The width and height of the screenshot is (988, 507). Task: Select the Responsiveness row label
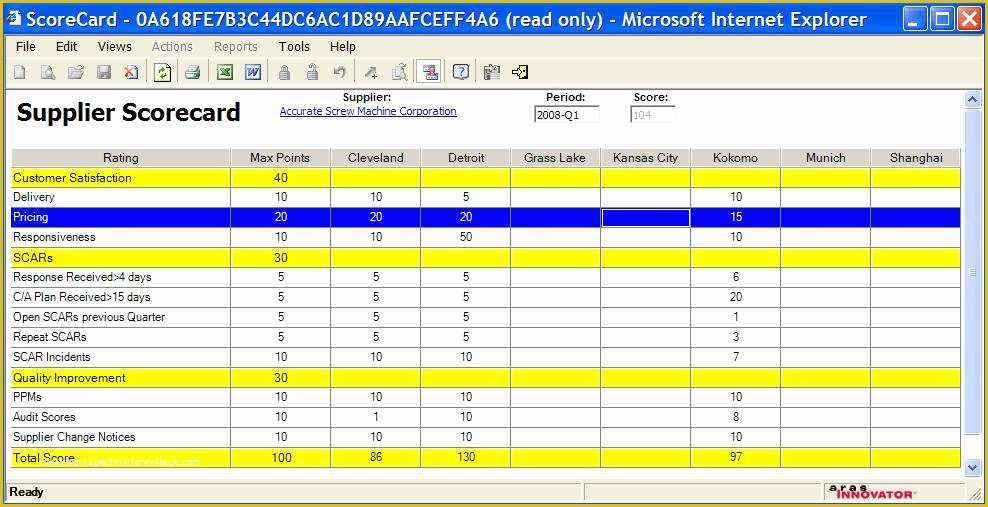(x=54, y=237)
